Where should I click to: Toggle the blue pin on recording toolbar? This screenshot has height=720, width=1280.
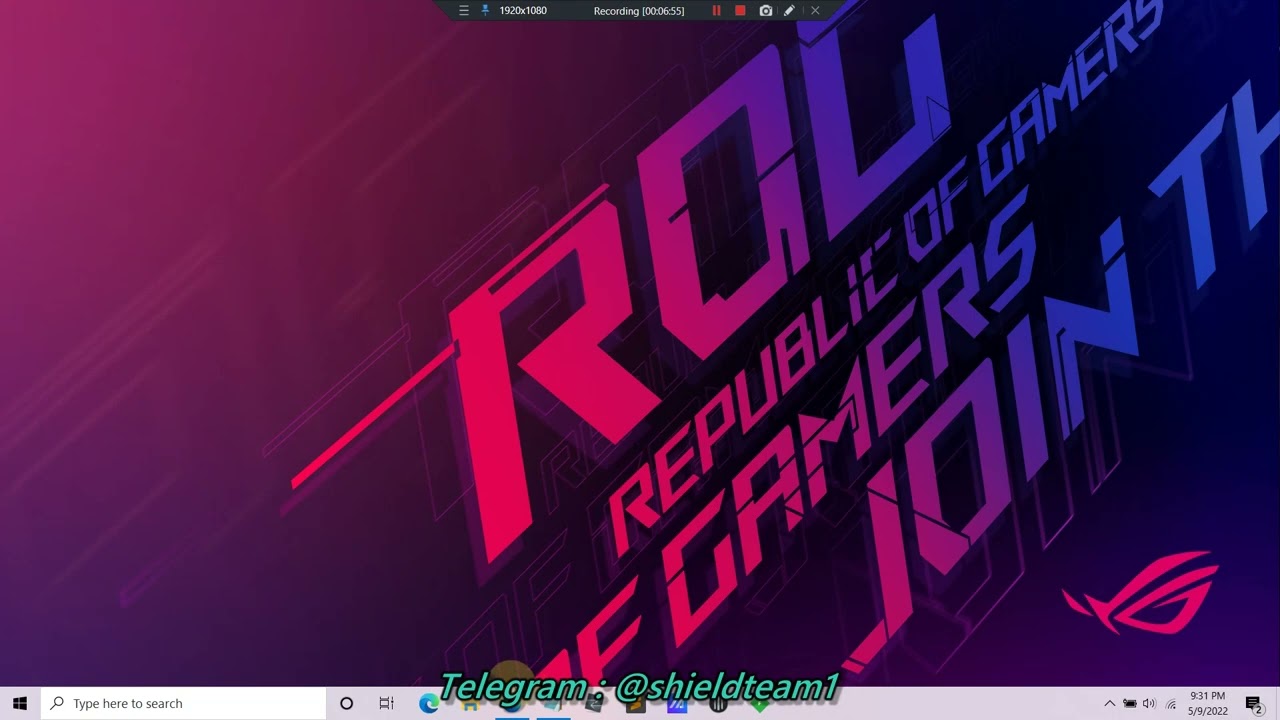point(486,11)
